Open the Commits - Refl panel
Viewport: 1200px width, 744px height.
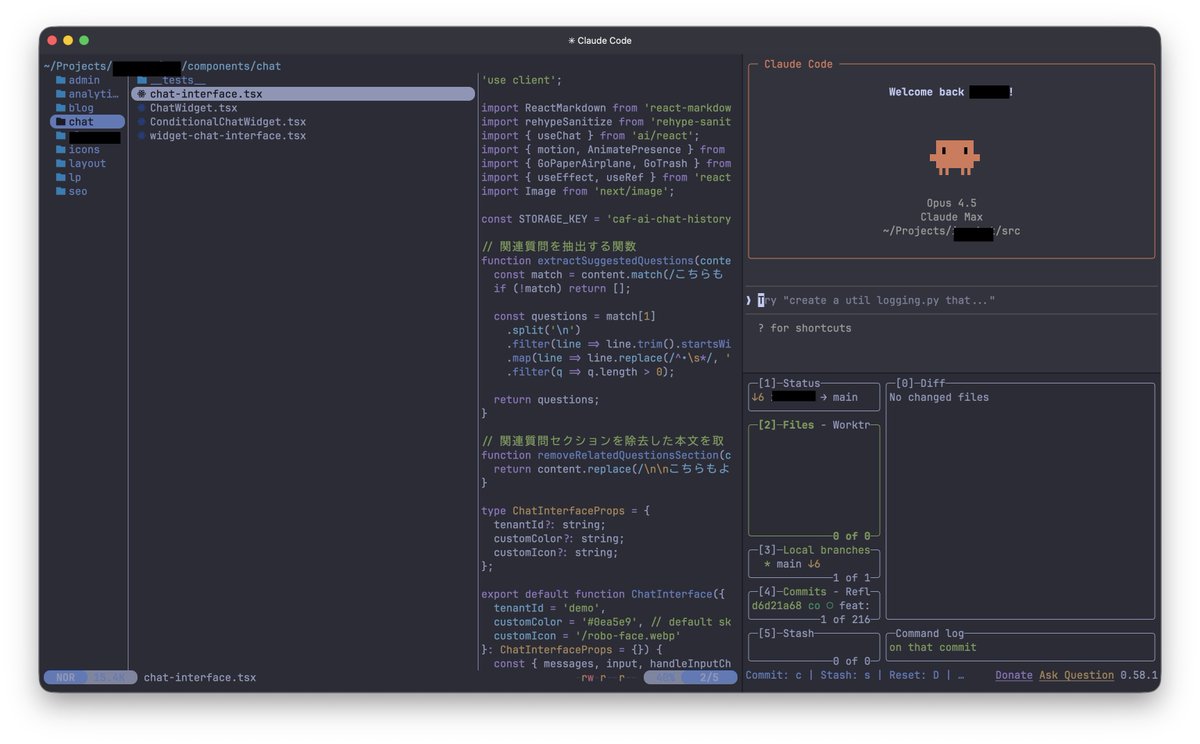pyautogui.click(x=813, y=605)
